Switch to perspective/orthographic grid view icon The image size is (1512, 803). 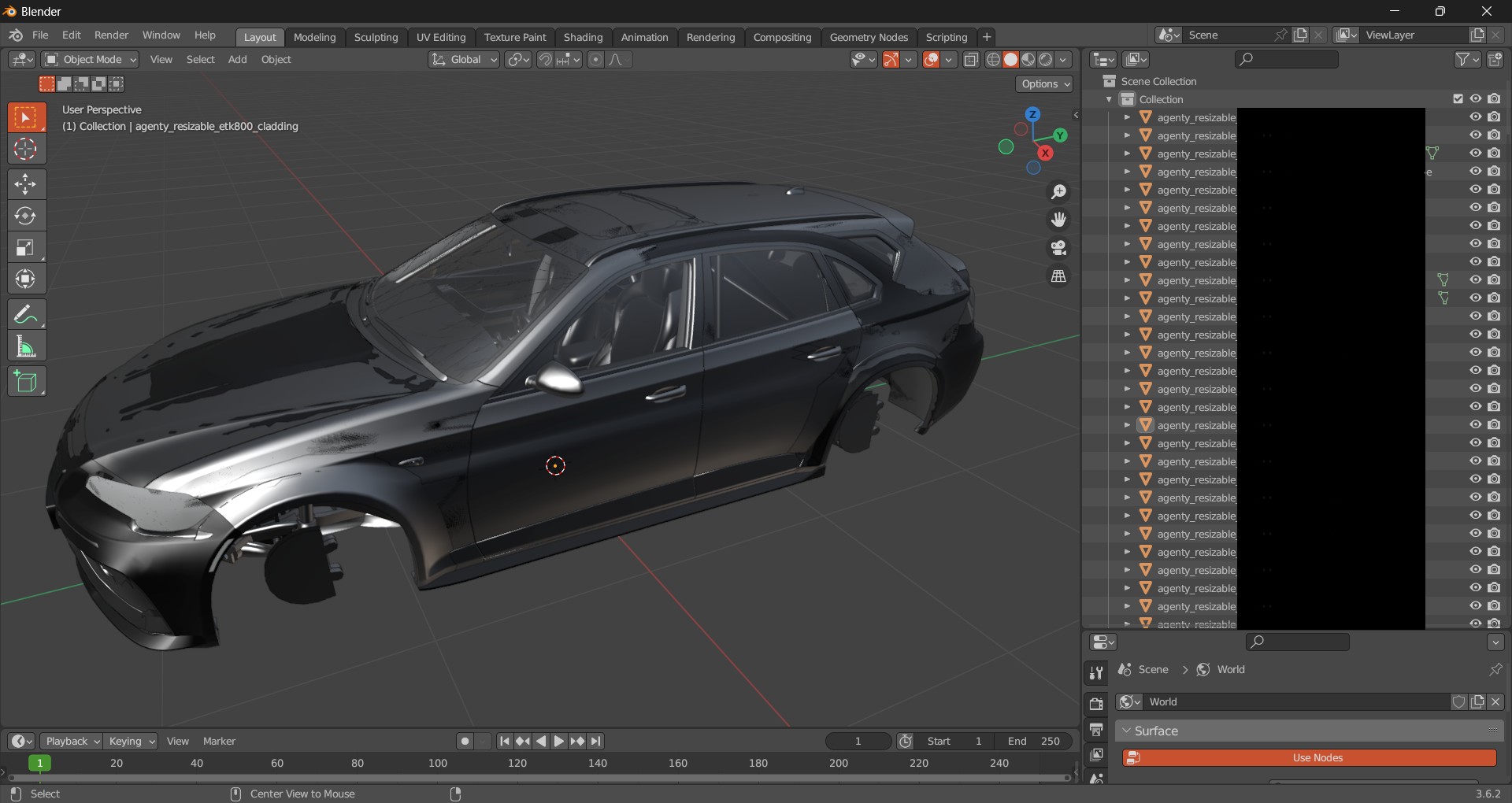1058,276
